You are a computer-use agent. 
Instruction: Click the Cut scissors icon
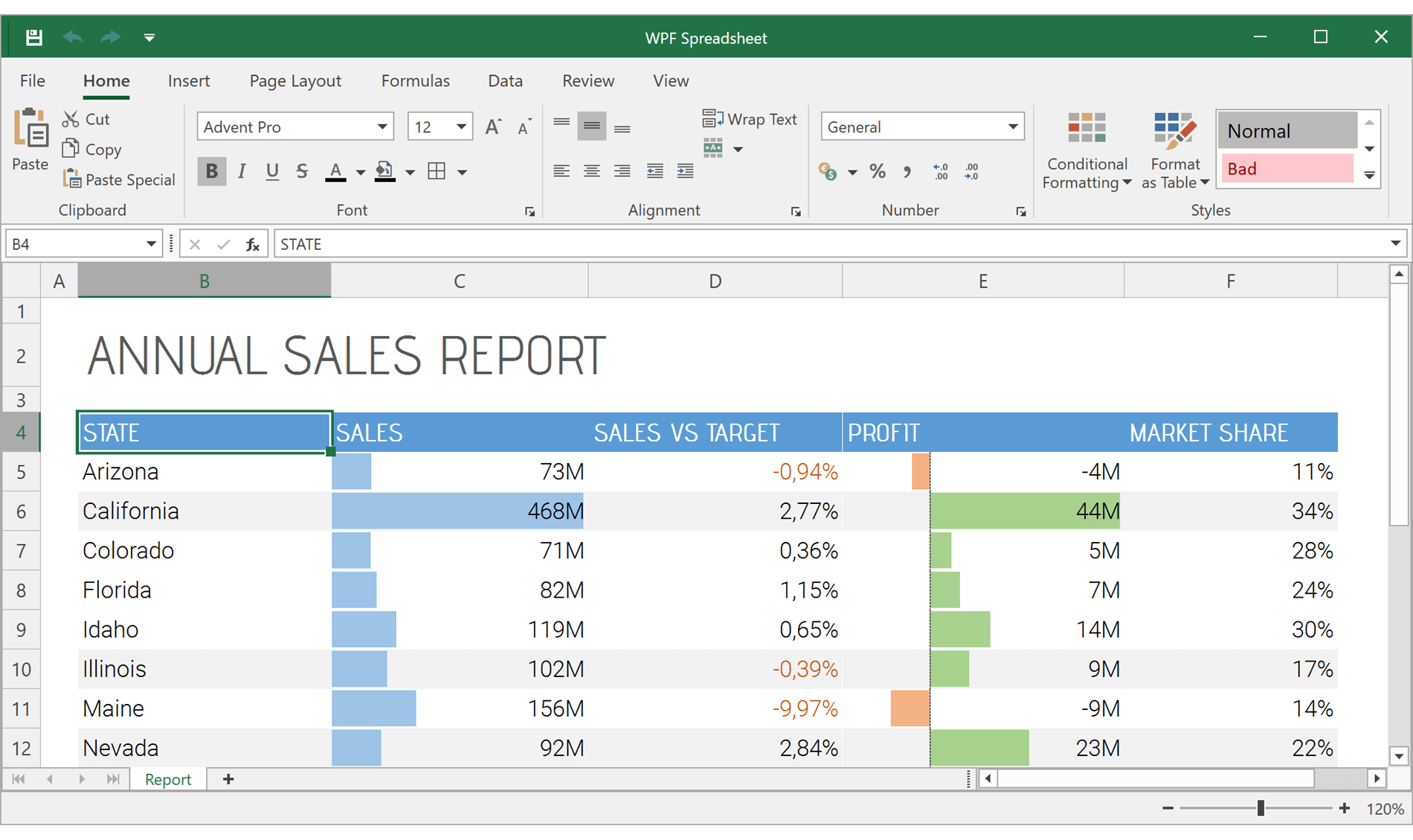point(71,119)
